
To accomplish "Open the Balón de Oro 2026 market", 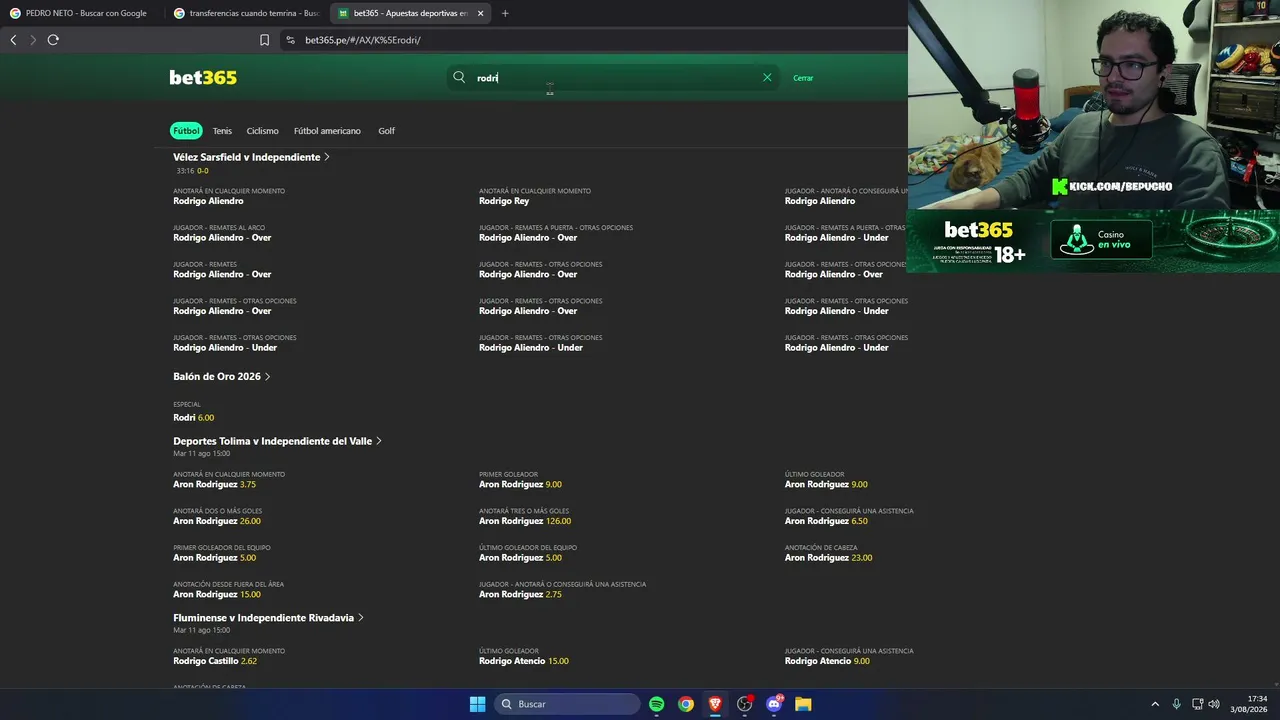I will point(221,377).
